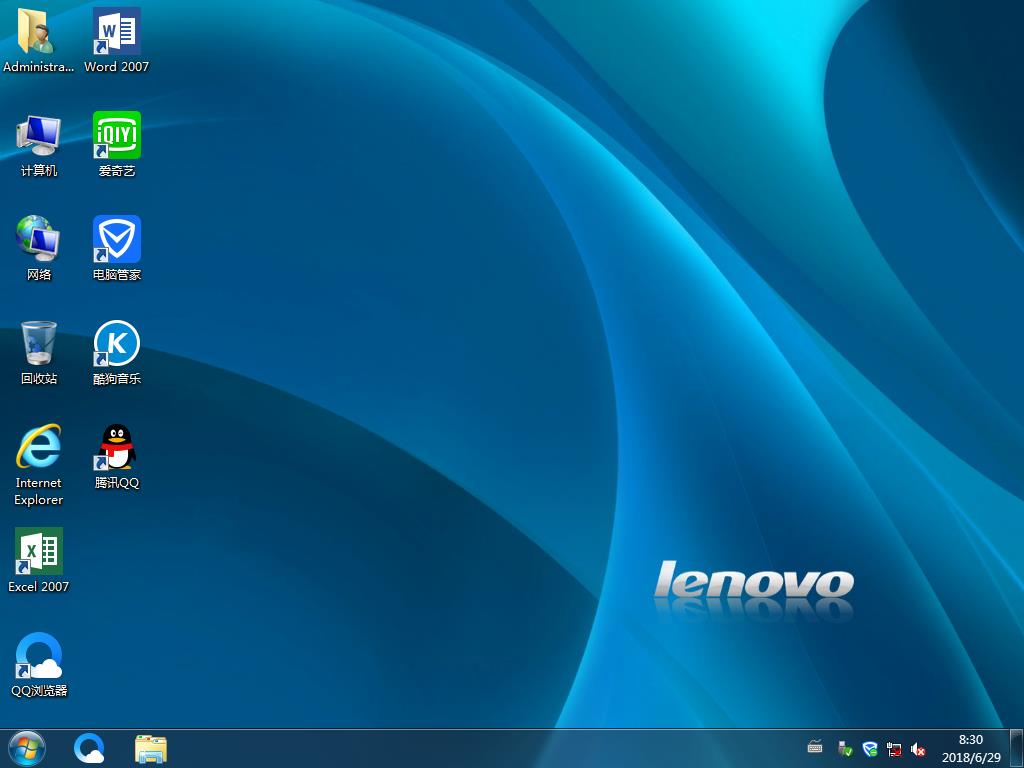This screenshot has width=1024, height=768.
Task: Select the 回收站 recycle bin icon
Action: [39, 353]
